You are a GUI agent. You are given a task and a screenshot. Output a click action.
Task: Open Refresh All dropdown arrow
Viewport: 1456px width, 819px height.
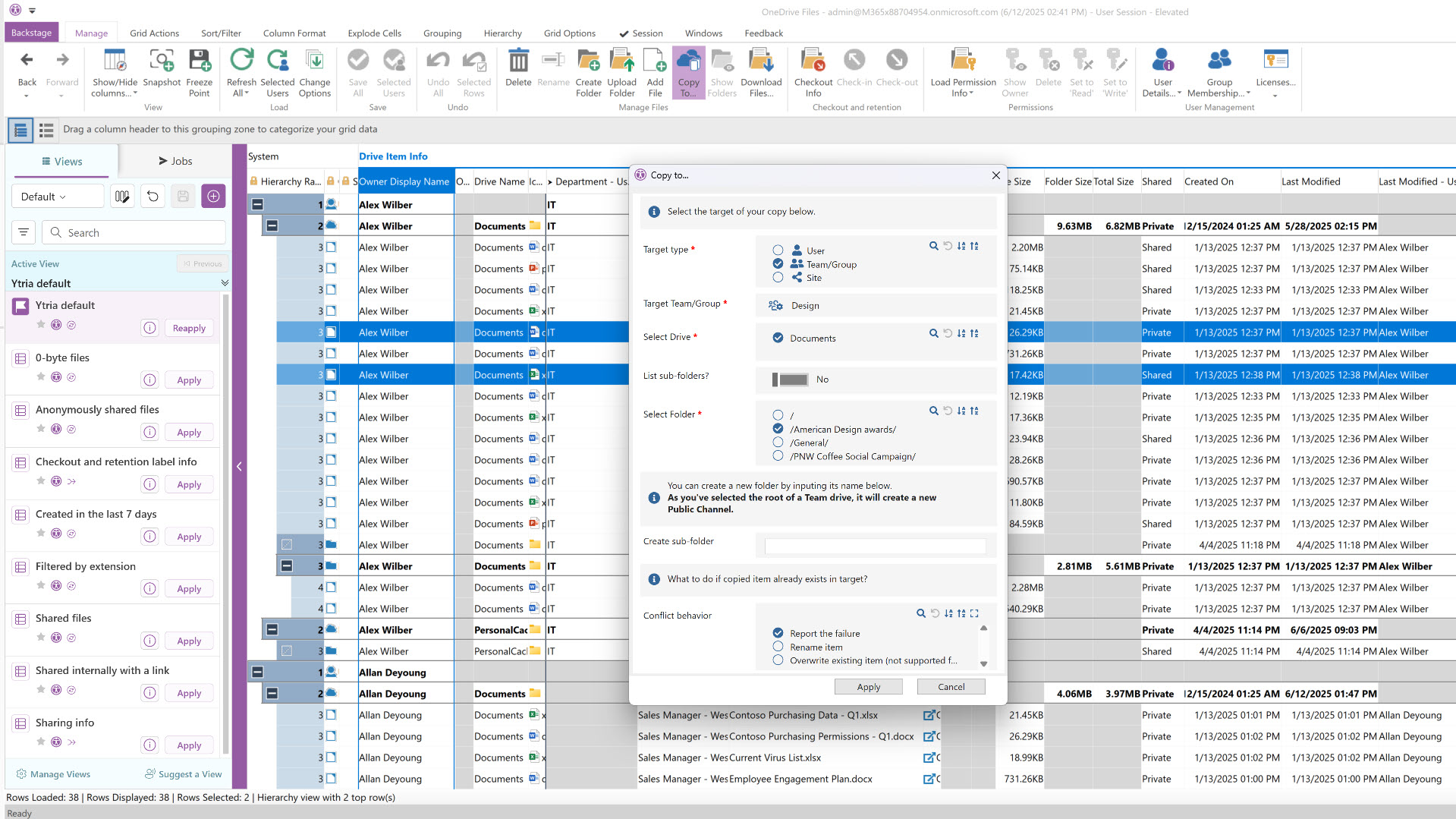247,93
